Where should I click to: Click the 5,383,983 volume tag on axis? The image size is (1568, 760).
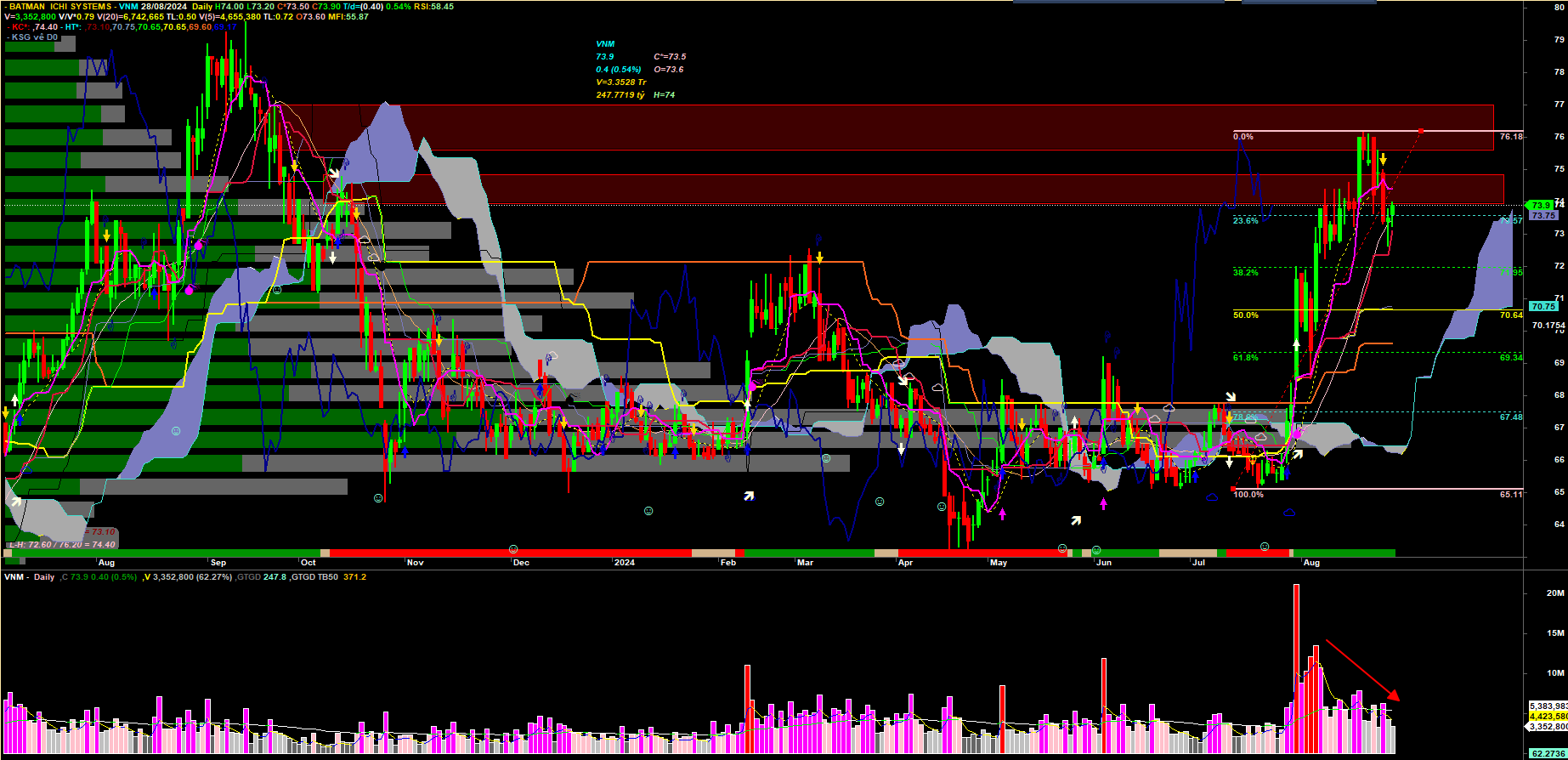(1548, 706)
